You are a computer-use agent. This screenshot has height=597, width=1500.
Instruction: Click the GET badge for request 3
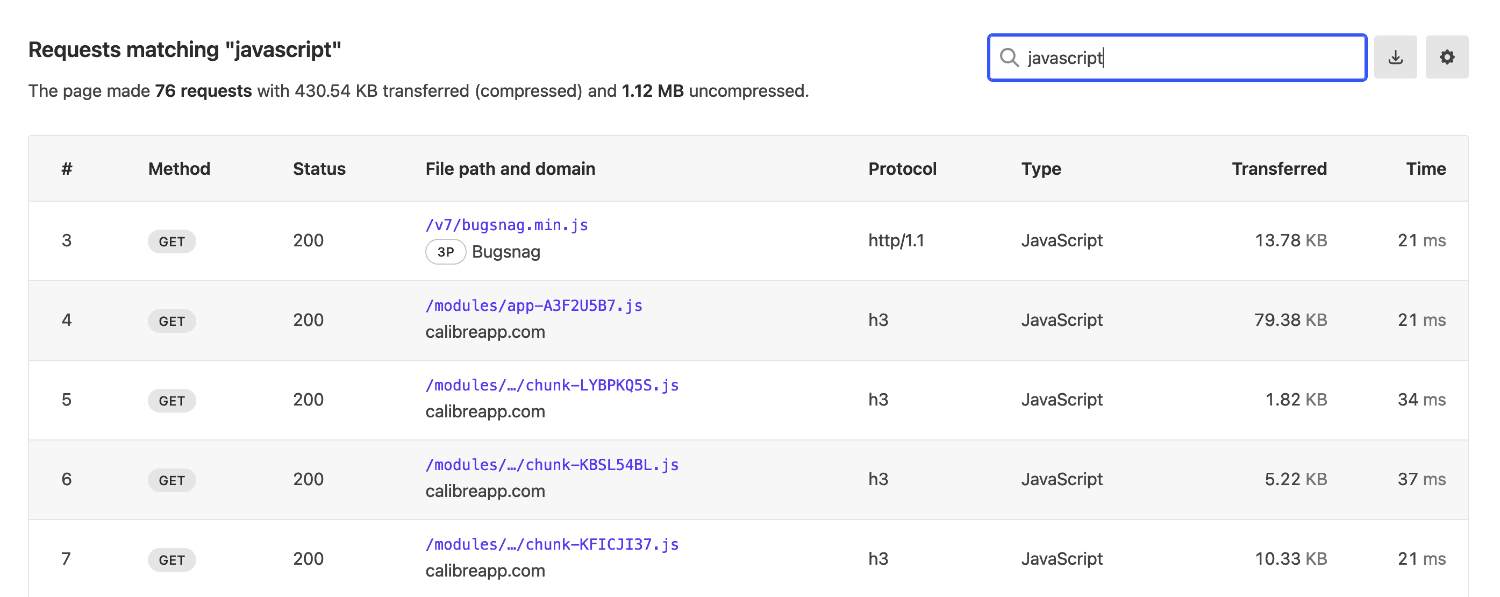point(171,241)
